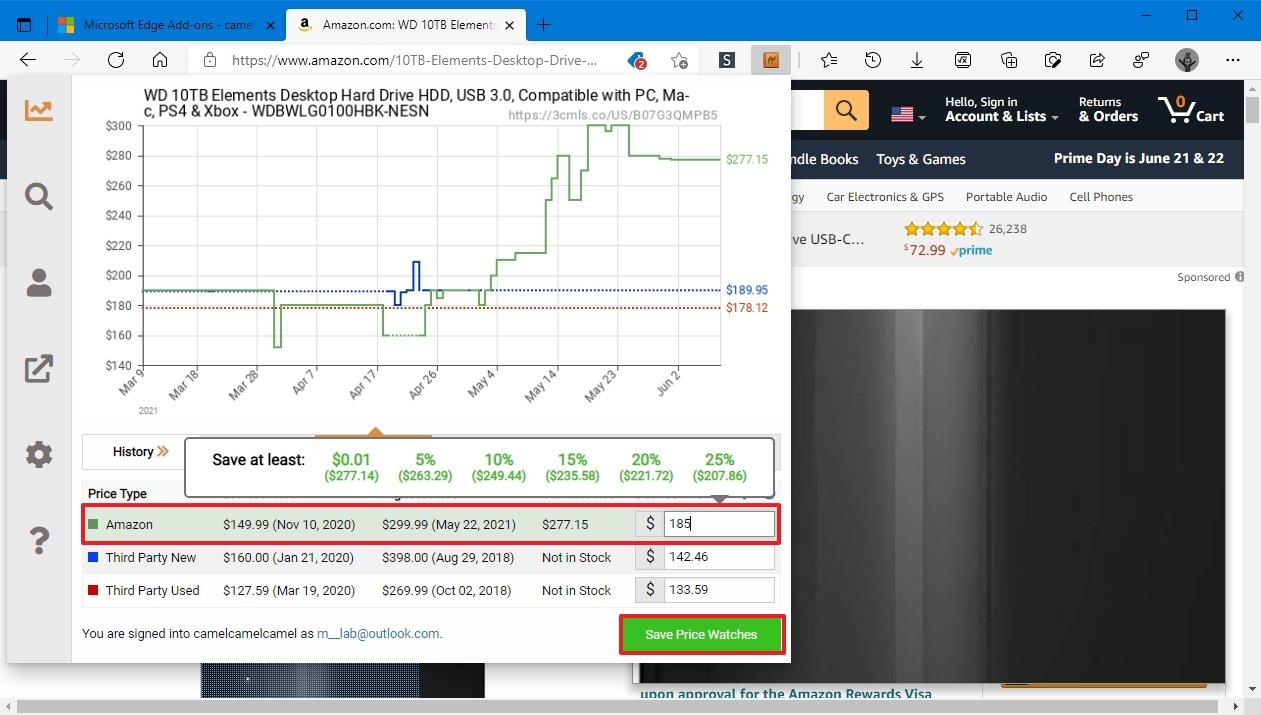Open the 3cmls.co short URL link
The image size is (1261, 715).
click(613, 115)
